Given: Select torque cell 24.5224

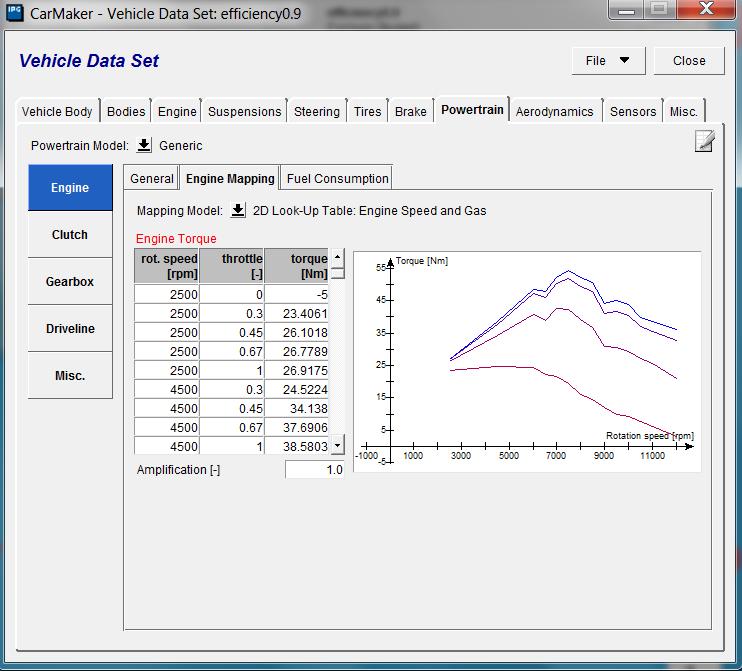Looking at the screenshot, I should pos(297,389).
